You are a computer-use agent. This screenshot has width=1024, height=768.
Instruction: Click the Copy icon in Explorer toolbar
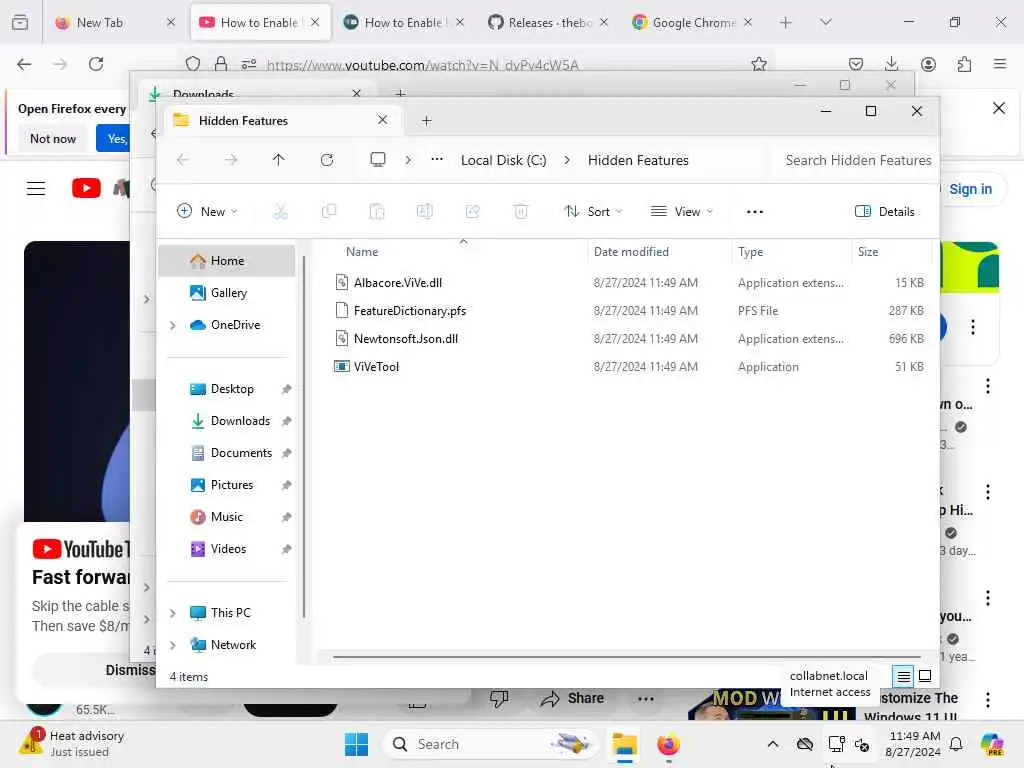pyautogui.click(x=329, y=212)
